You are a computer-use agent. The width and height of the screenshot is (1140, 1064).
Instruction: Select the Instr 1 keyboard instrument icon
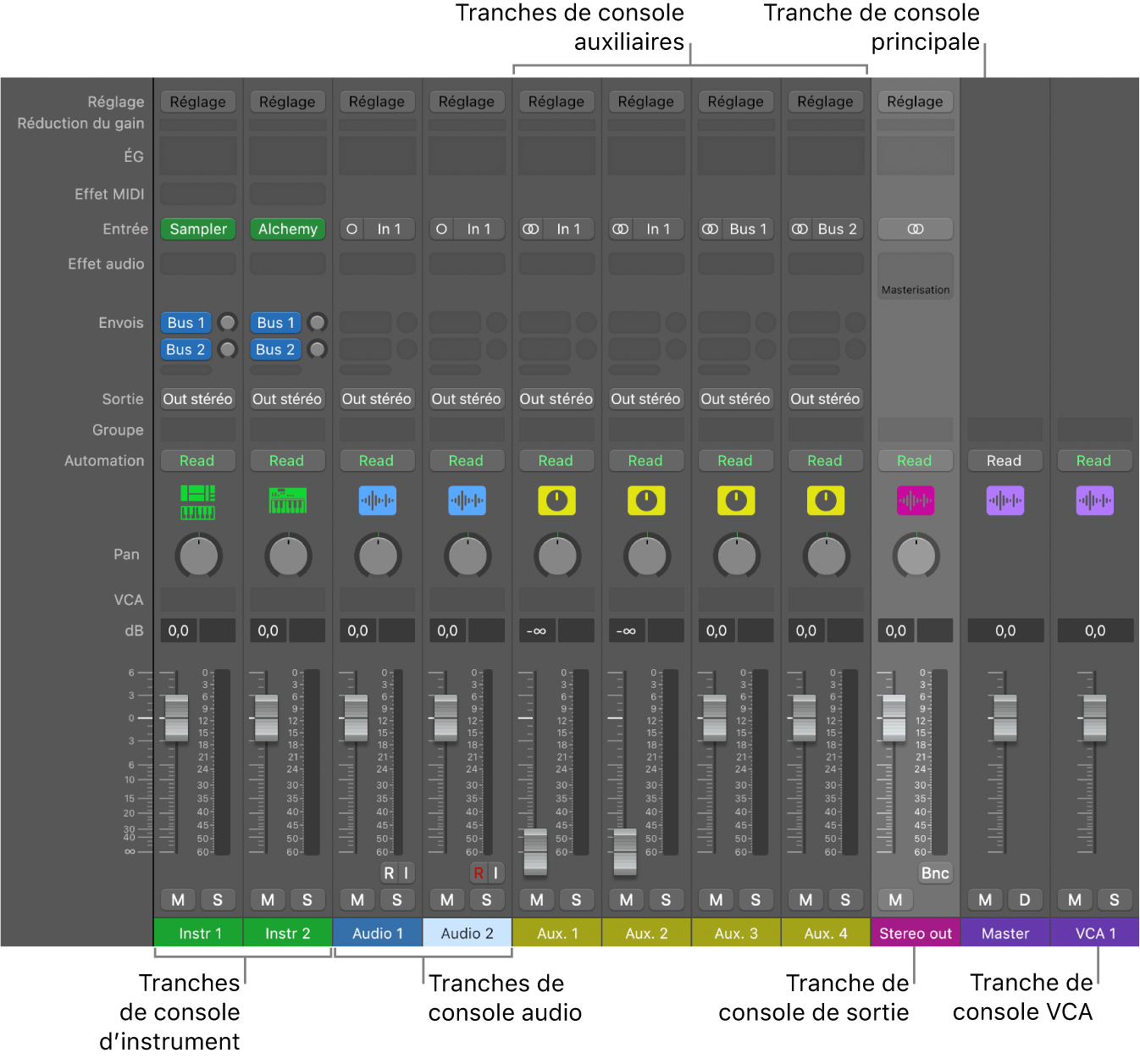point(197,501)
